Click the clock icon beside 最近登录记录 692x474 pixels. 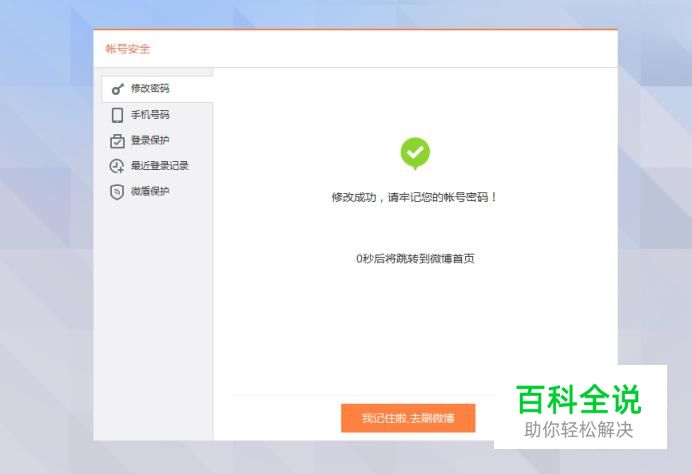click(117, 166)
